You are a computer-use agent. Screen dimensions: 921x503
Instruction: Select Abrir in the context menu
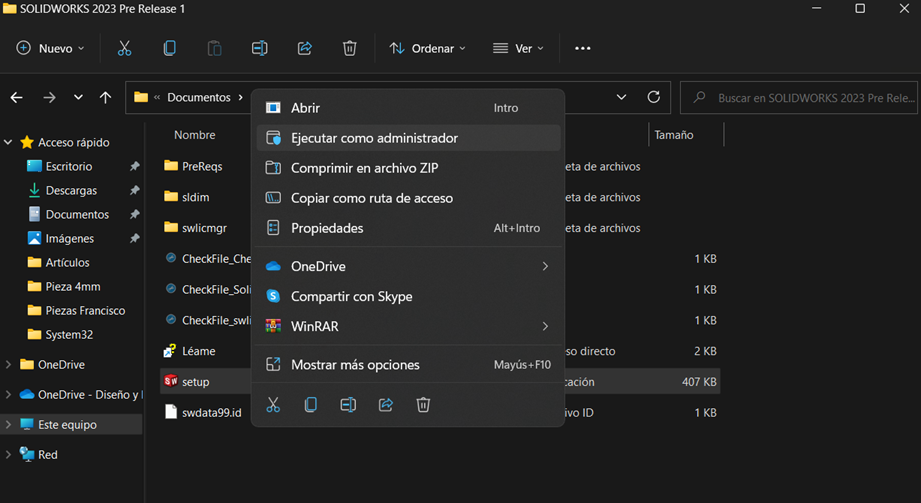tap(408, 108)
